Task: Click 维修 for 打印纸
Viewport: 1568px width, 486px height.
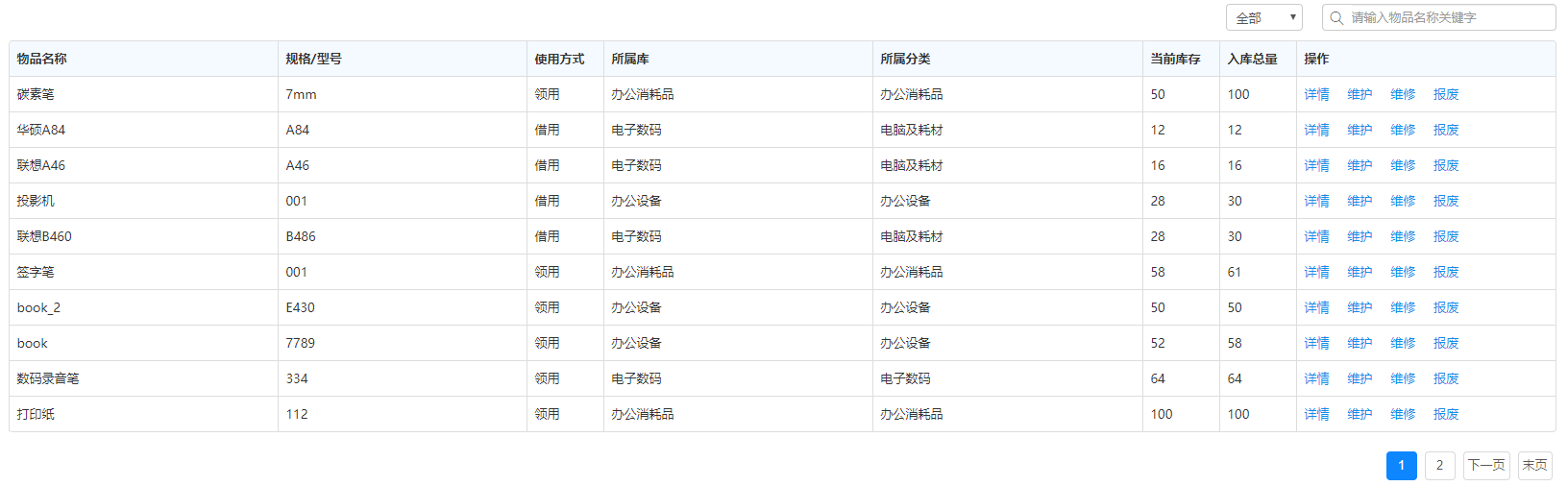Action: tap(1403, 414)
